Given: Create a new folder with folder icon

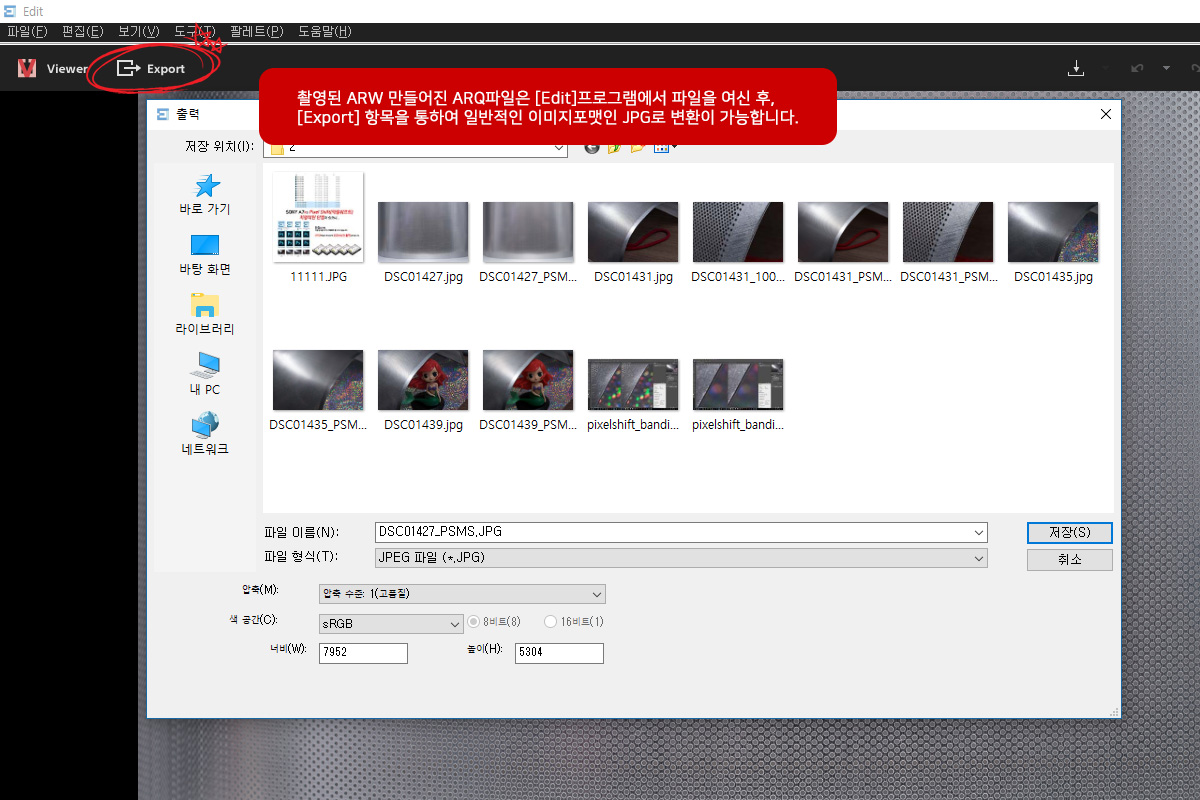Looking at the screenshot, I should click(637, 147).
